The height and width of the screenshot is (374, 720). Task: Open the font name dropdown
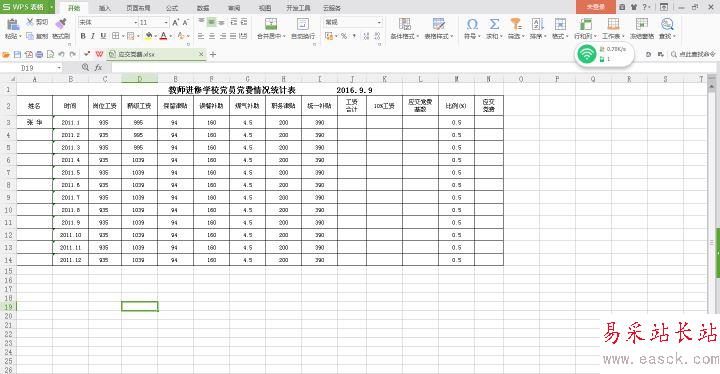(135, 23)
